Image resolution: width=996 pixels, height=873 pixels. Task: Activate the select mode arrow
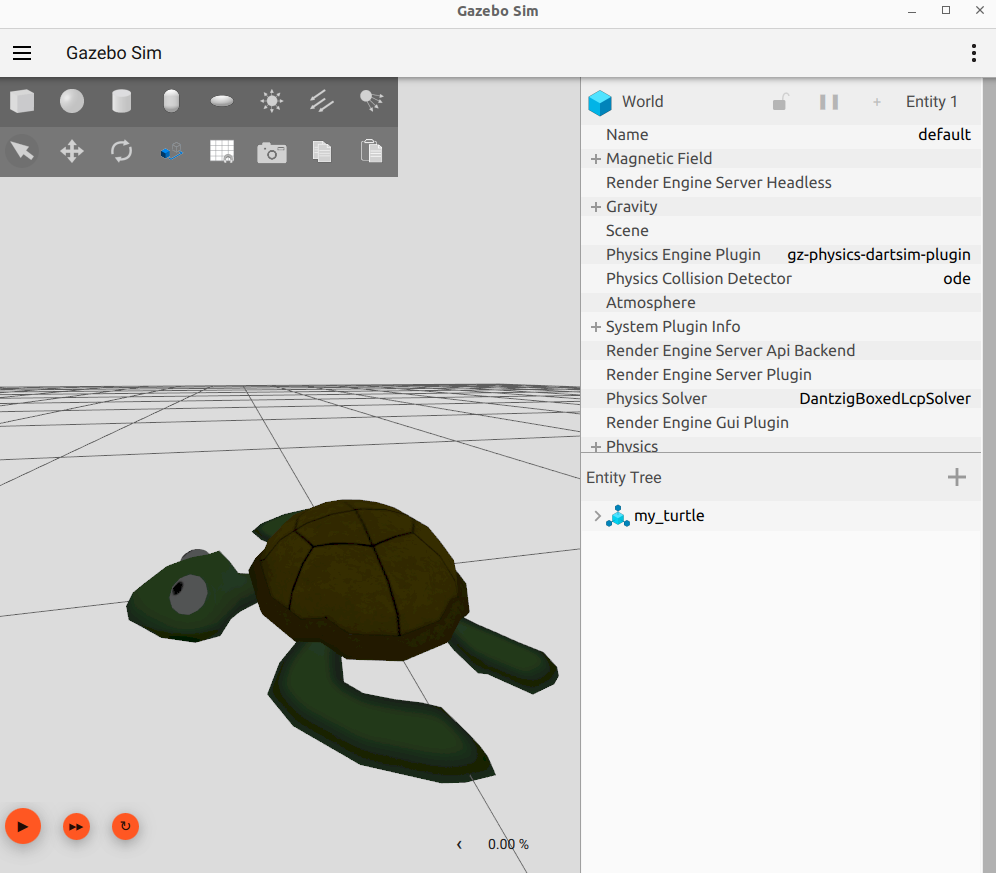coord(22,151)
